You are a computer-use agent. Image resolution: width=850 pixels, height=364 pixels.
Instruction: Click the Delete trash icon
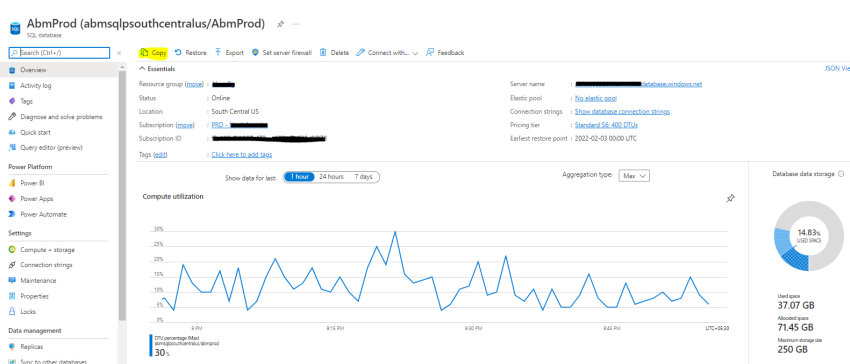click(x=323, y=53)
